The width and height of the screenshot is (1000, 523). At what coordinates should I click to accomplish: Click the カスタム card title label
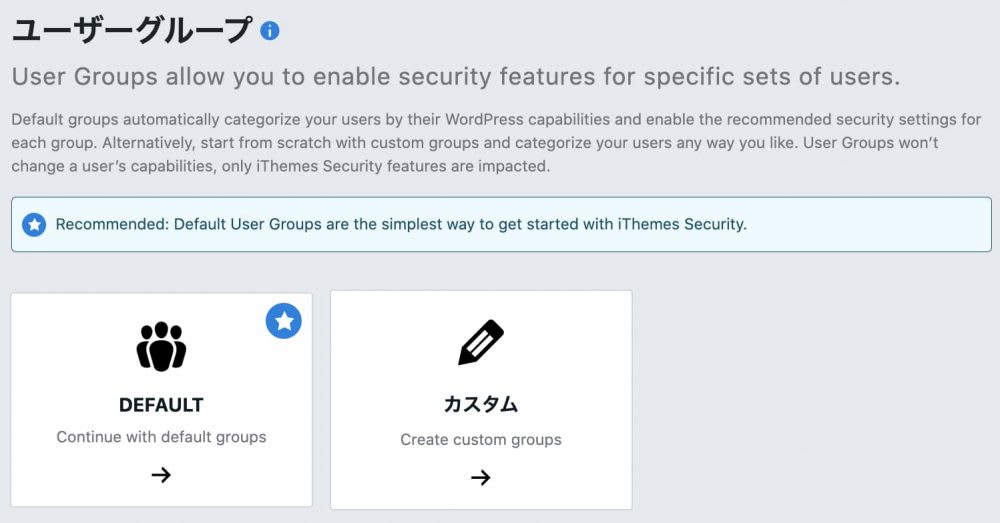[481, 404]
